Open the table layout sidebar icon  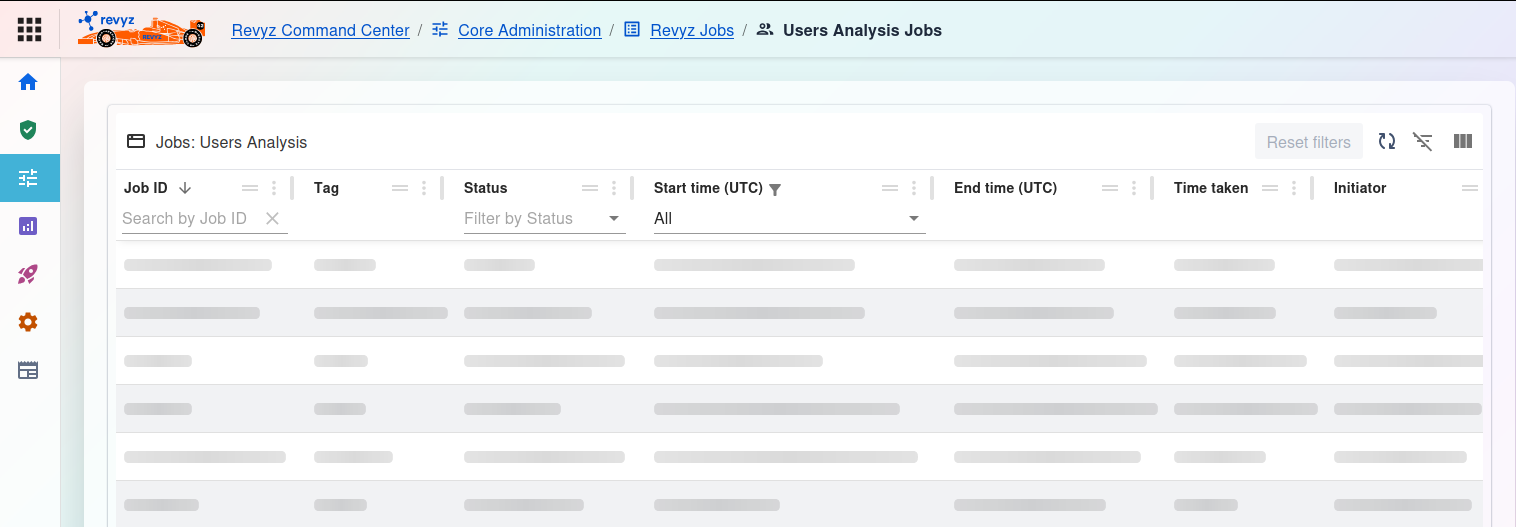point(28,370)
